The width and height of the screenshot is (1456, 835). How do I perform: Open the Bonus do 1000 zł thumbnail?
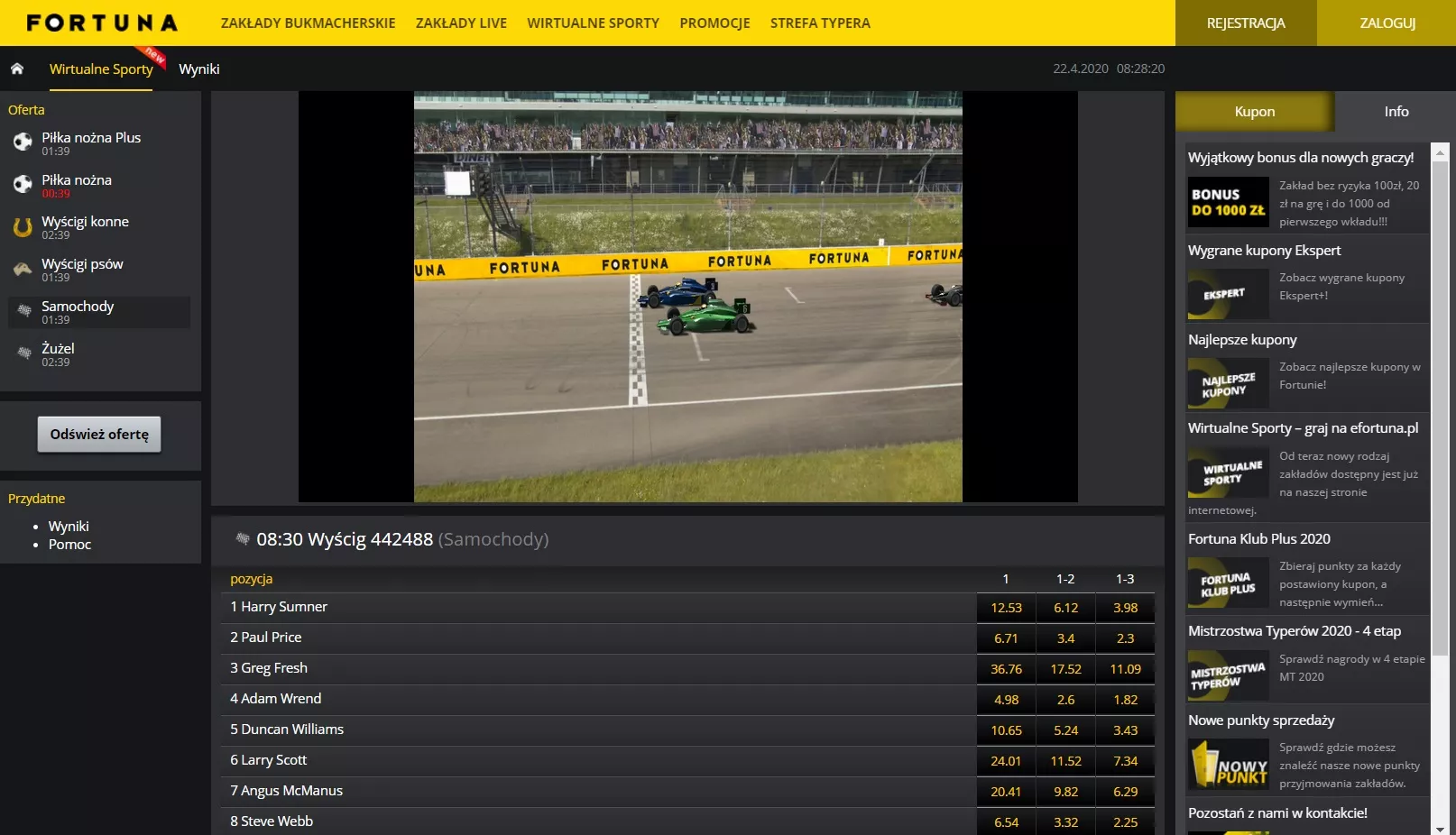pyautogui.click(x=1228, y=202)
